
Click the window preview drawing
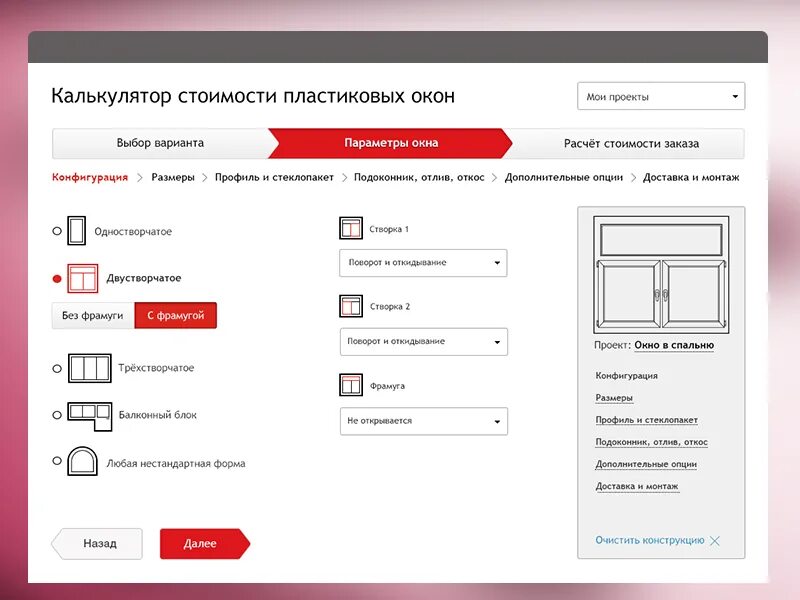pos(661,274)
